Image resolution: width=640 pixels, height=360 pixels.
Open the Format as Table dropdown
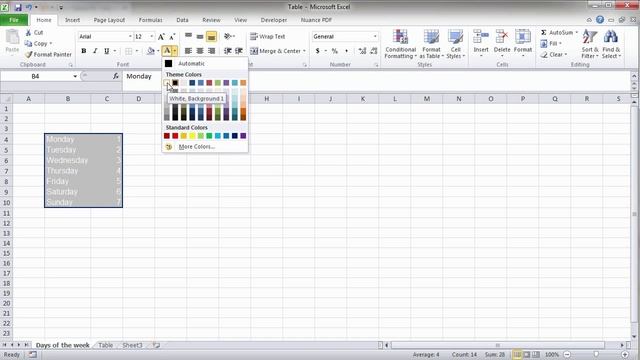[x=431, y=44]
